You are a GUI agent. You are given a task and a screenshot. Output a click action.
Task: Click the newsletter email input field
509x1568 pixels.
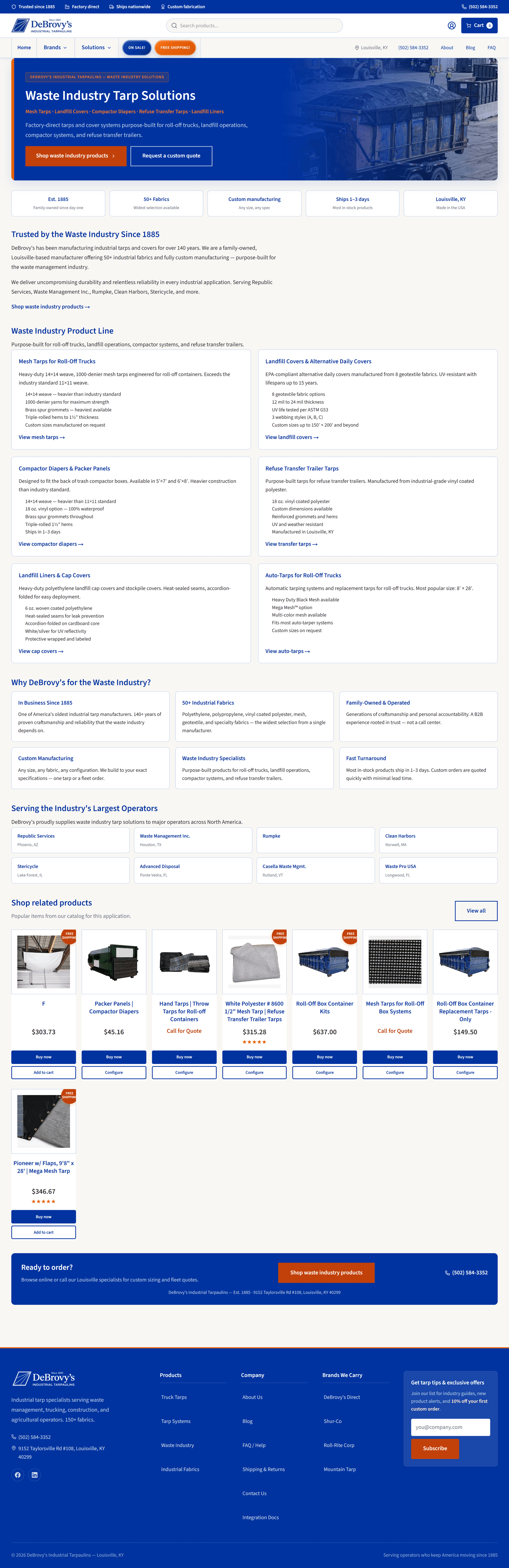click(x=451, y=1427)
